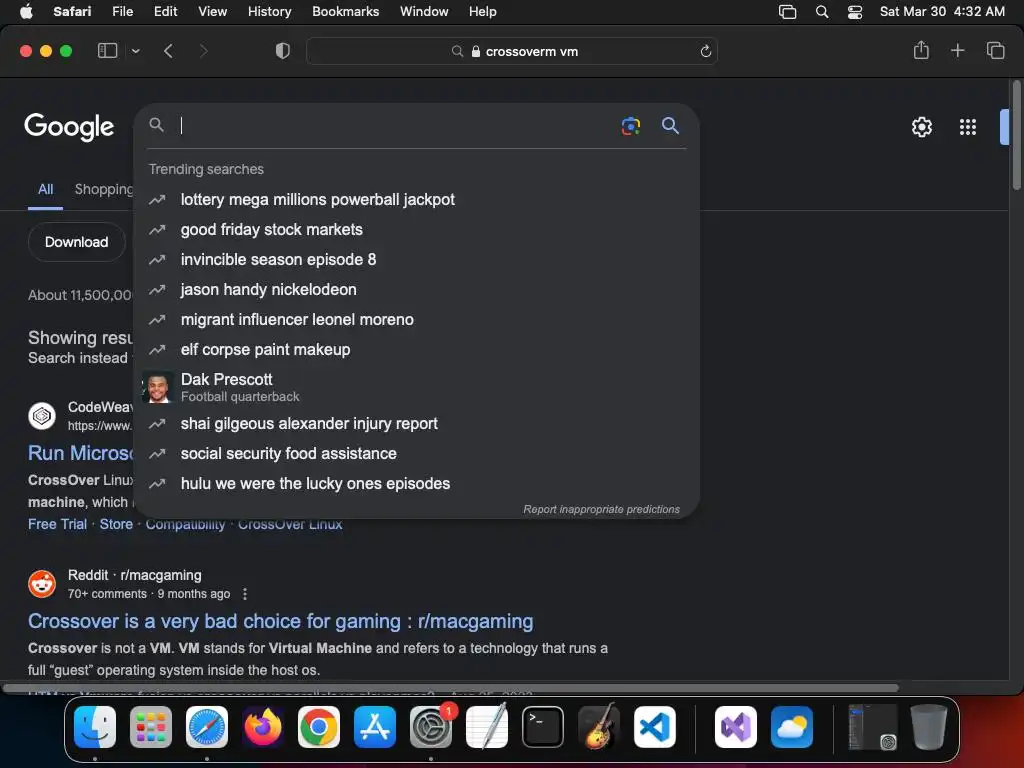Open the Control Center menu bar icon
1024x768 pixels.
[x=854, y=12]
